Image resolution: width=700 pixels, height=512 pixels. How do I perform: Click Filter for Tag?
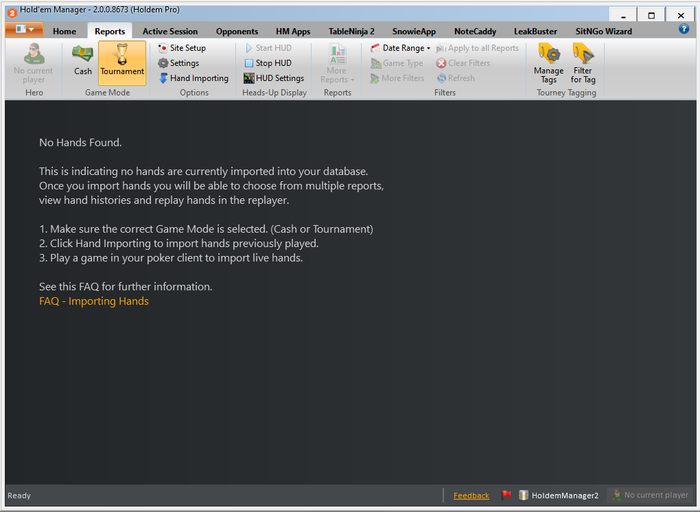pos(583,63)
